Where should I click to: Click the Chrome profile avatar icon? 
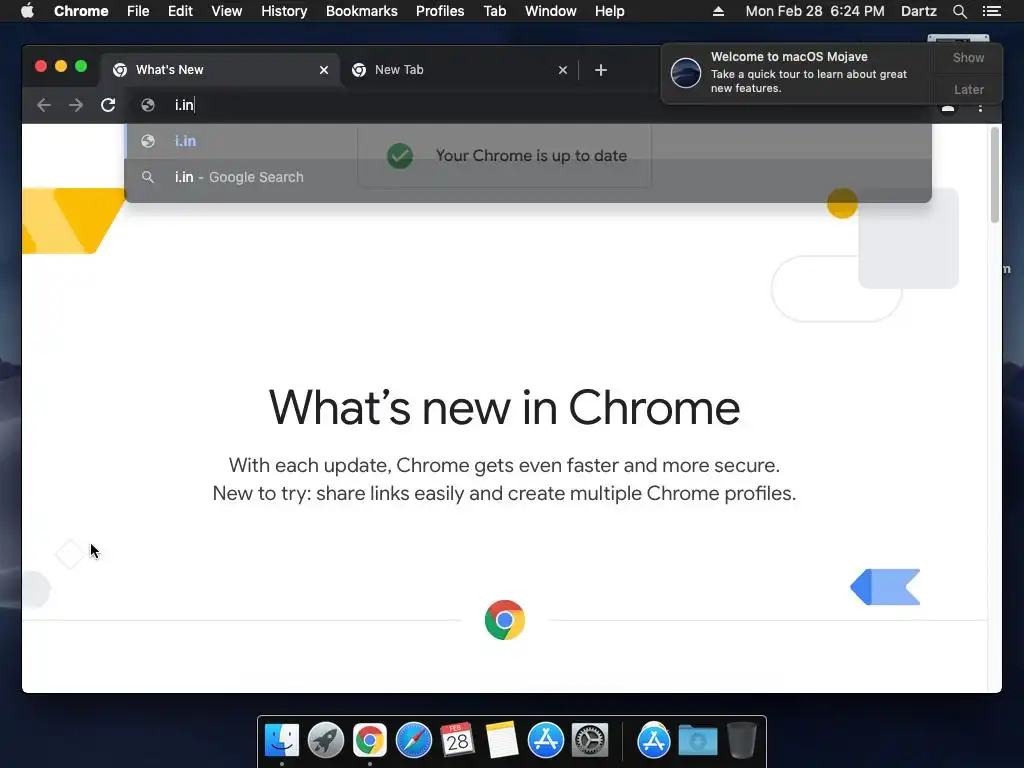[x=948, y=108]
